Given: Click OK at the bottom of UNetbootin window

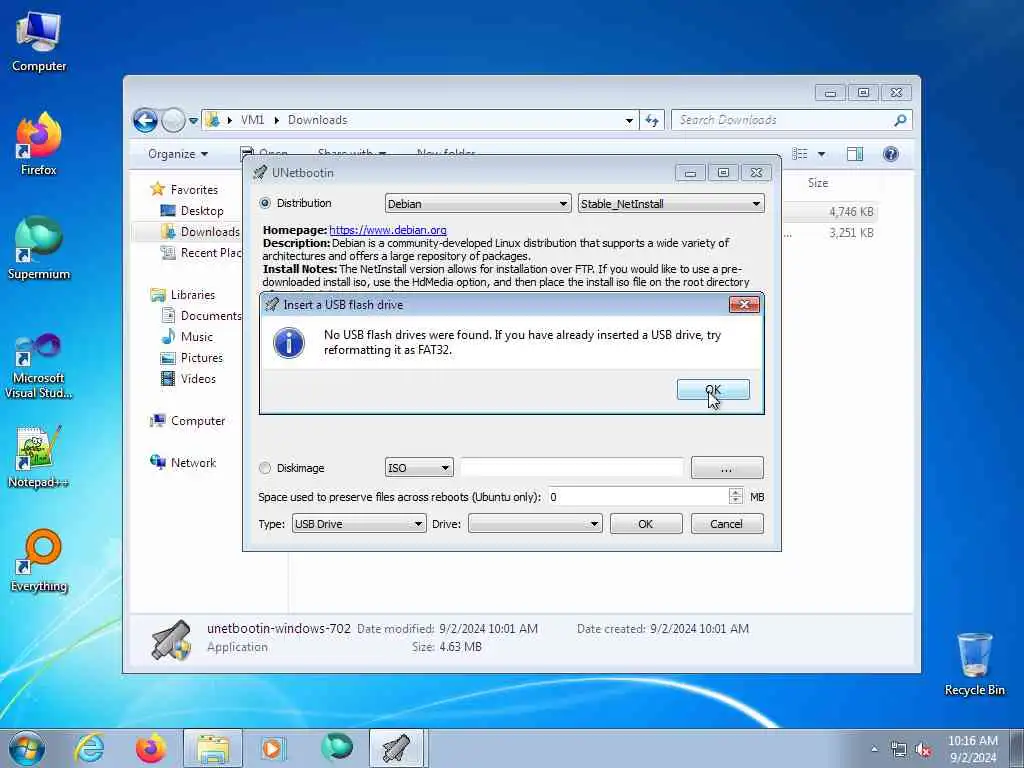Looking at the screenshot, I should click(646, 524).
